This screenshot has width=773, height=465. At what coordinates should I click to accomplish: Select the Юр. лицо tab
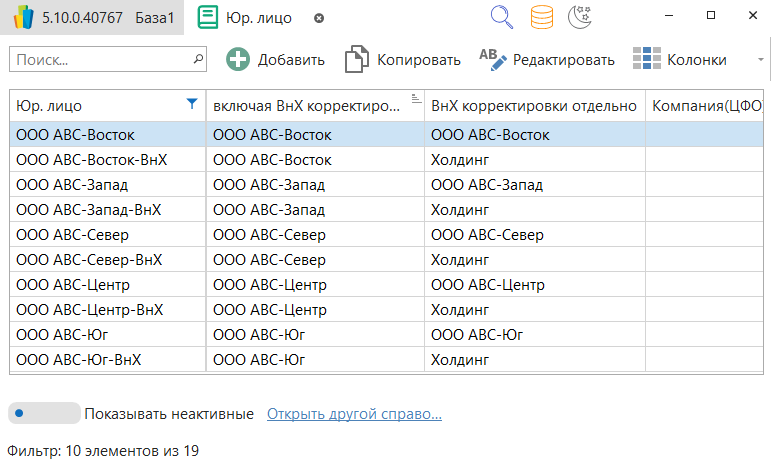(259, 17)
